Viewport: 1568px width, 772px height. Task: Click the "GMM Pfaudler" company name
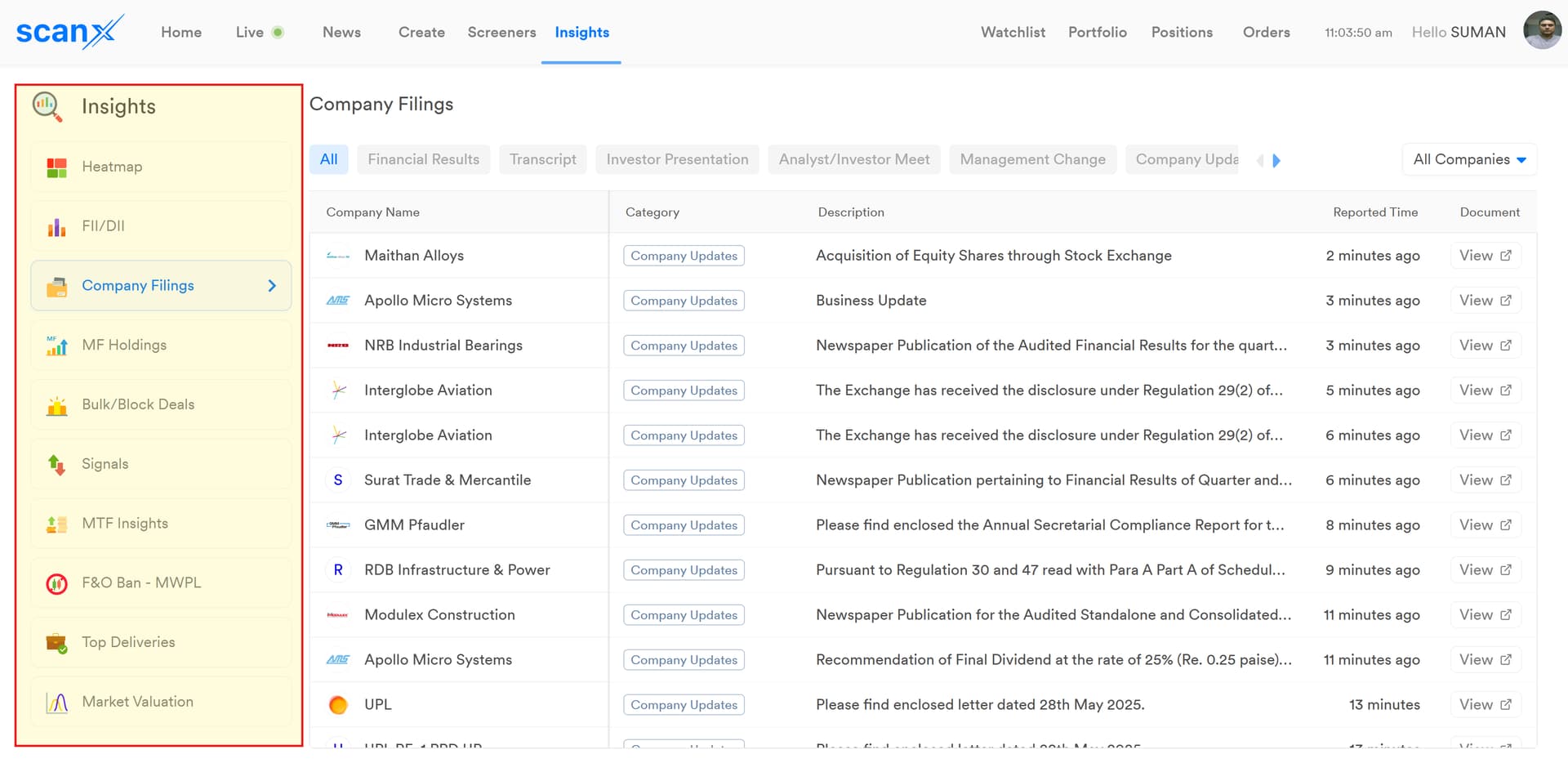pyautogui.click(x=414, y=525)
